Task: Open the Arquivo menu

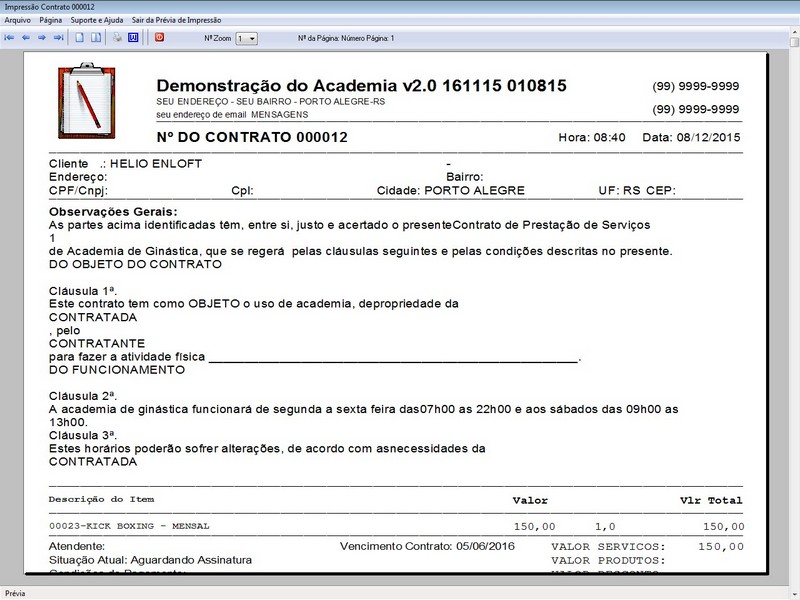Action: 17,20
